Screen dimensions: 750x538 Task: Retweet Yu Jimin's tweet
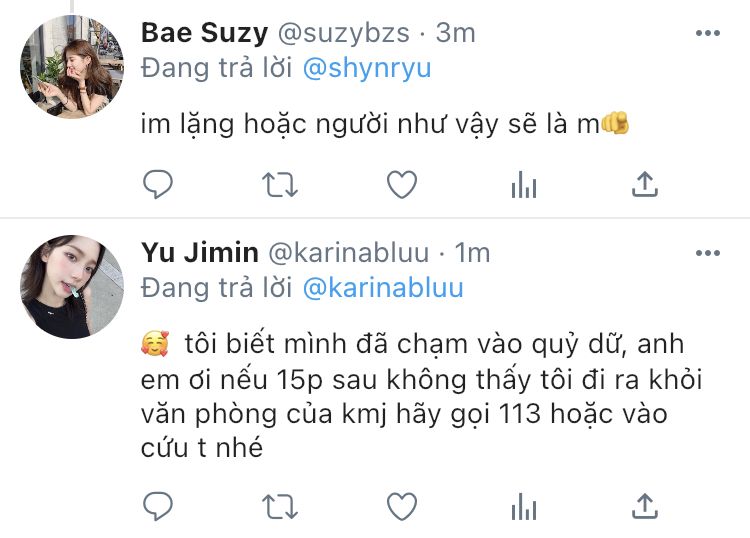280,506
